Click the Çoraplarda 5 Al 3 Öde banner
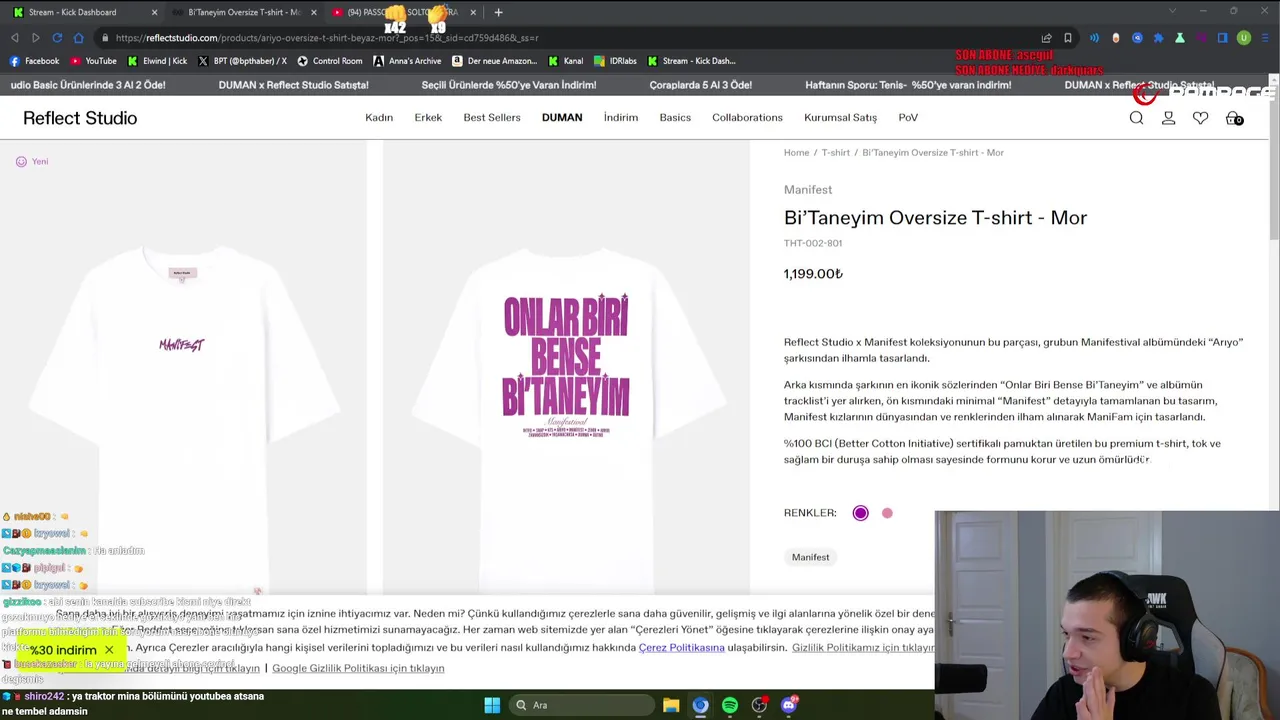 tap(700, 85)
